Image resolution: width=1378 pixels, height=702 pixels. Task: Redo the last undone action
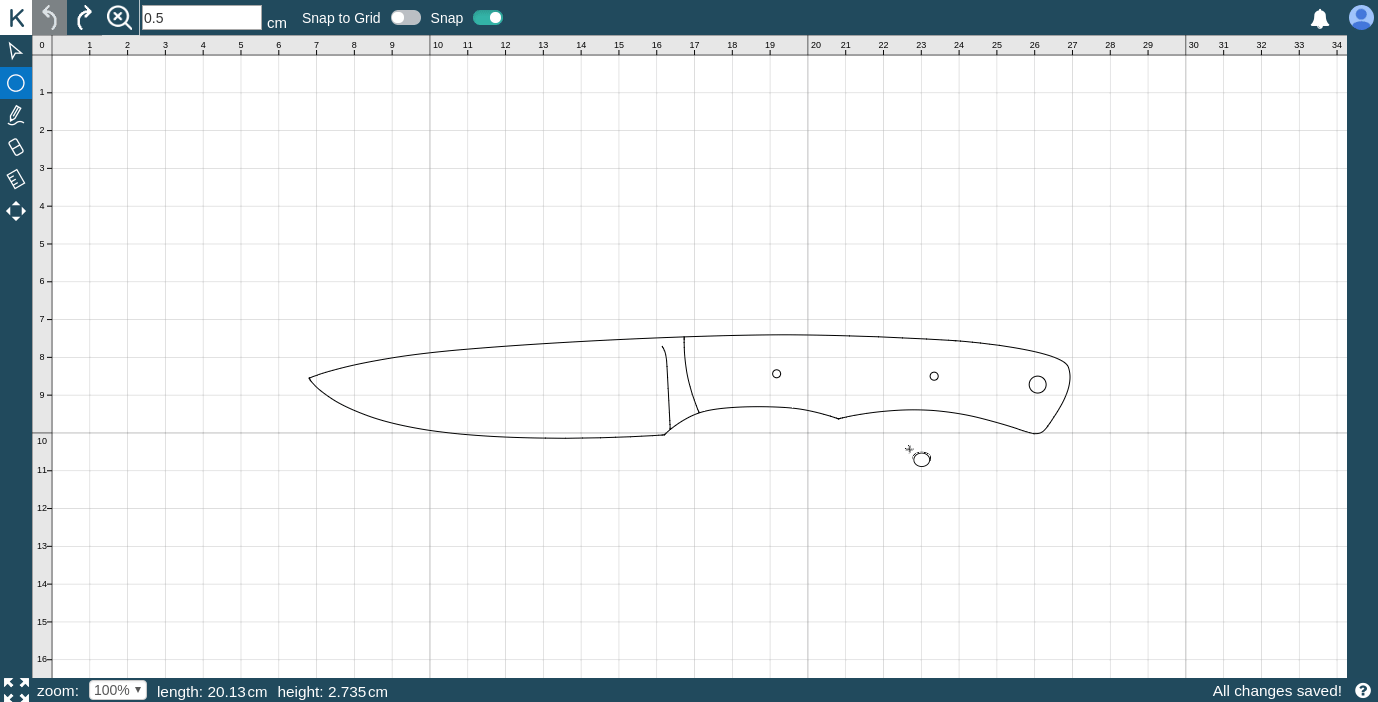(85, 17)
